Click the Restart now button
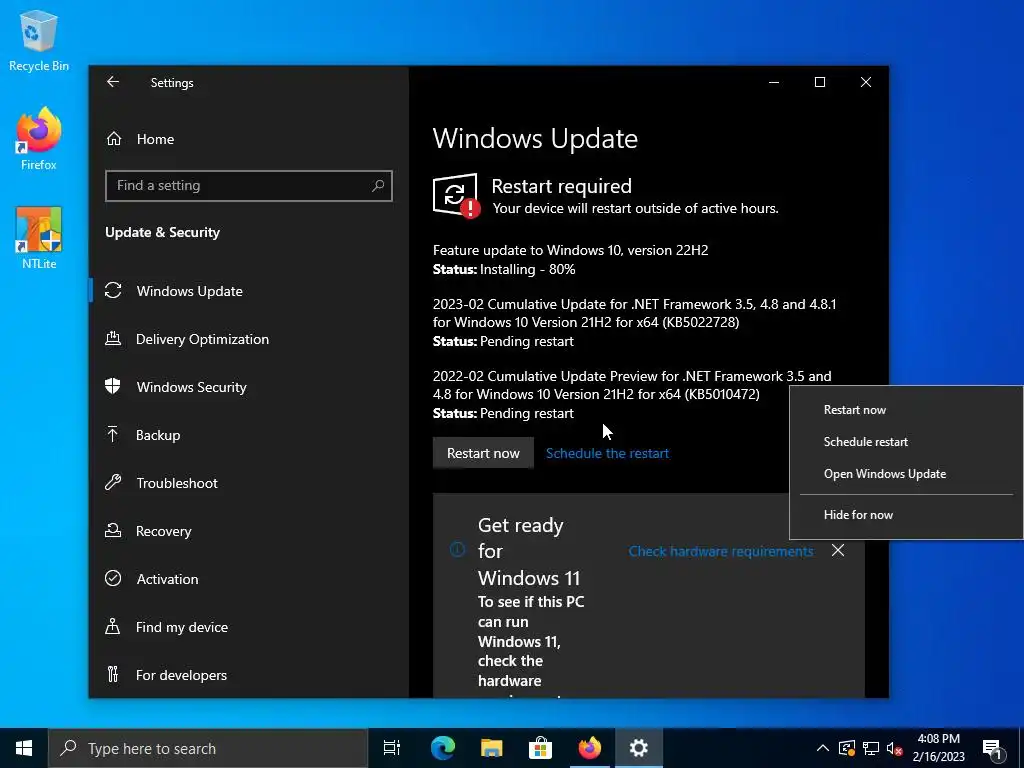The width and height of the screenshot is (1024, 768). tap(483, 453)
